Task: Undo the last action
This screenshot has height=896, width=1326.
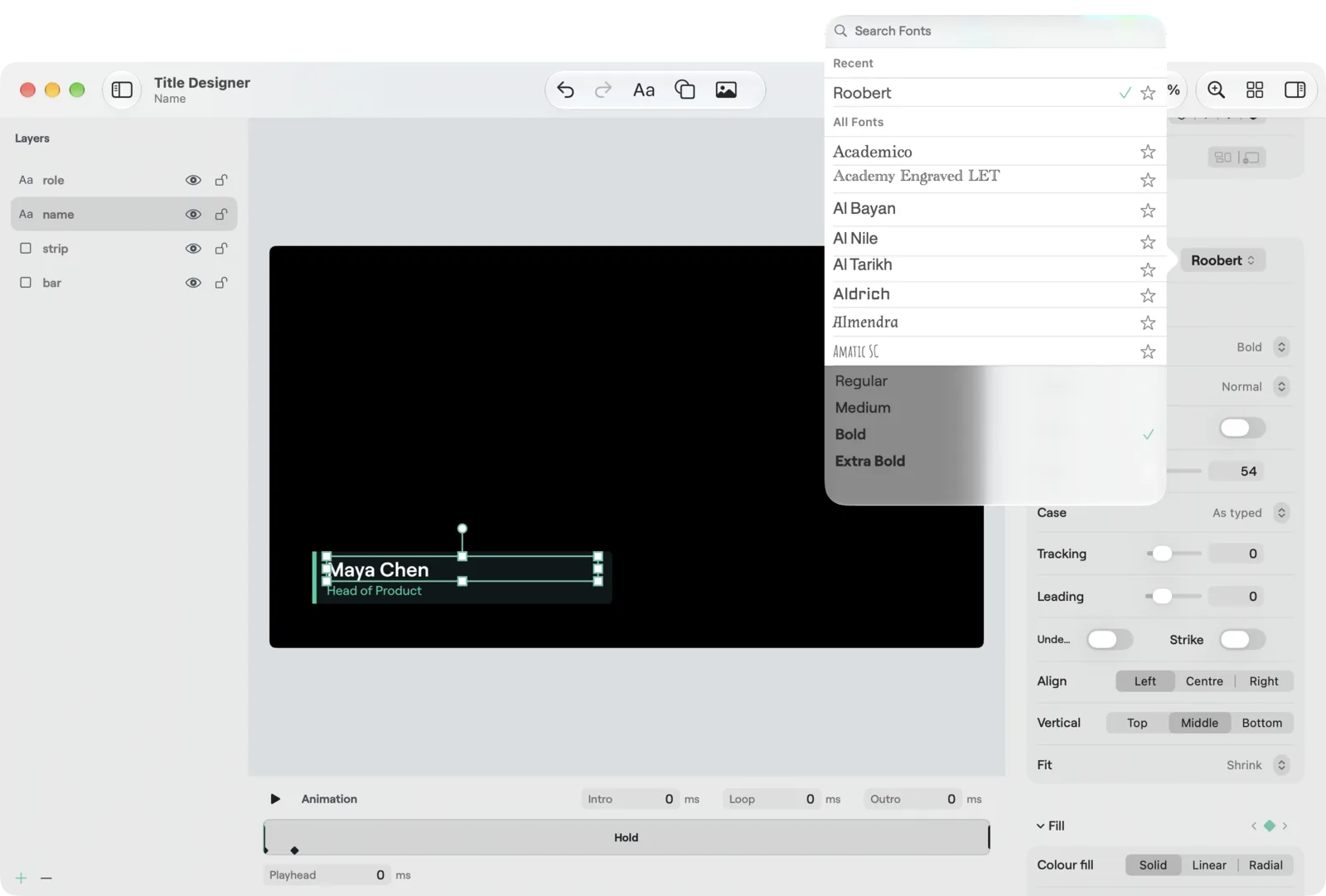Action: pyautogui.click(x=565, y=90)
